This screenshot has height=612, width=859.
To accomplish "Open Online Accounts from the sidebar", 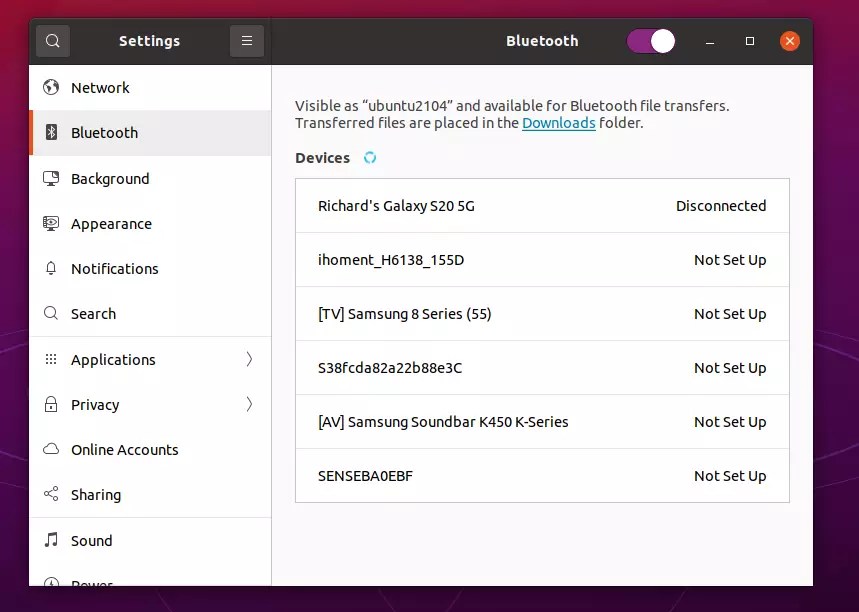I will pos(124,449).
